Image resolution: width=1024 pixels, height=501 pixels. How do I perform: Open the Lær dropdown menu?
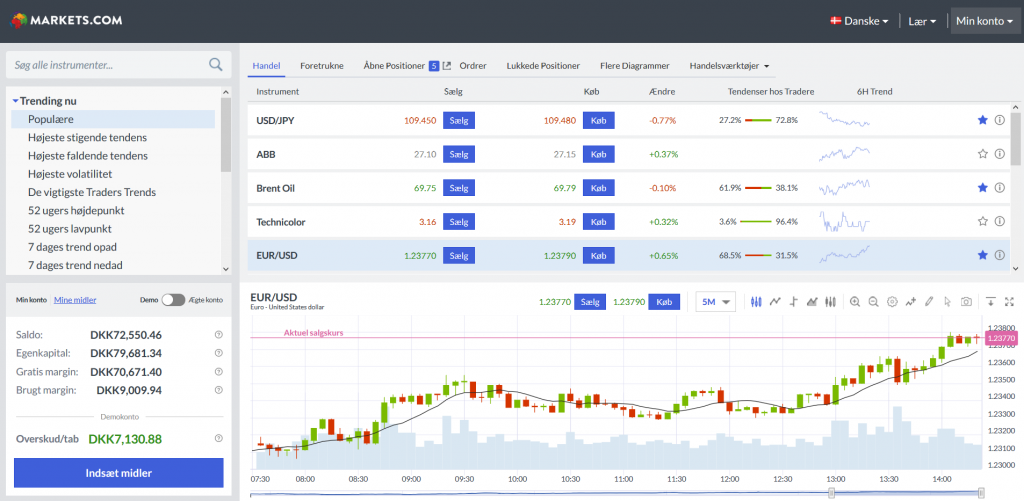point(922,21)
